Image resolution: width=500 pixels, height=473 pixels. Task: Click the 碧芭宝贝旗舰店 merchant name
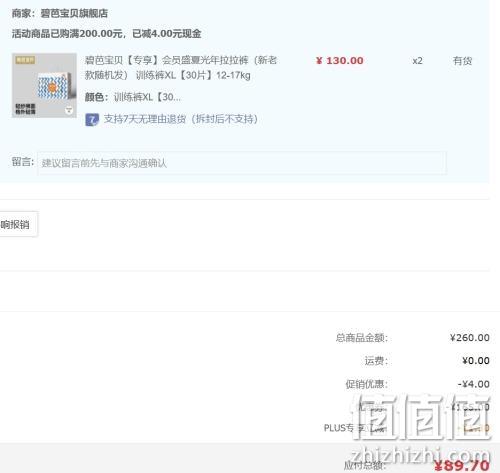74,13
